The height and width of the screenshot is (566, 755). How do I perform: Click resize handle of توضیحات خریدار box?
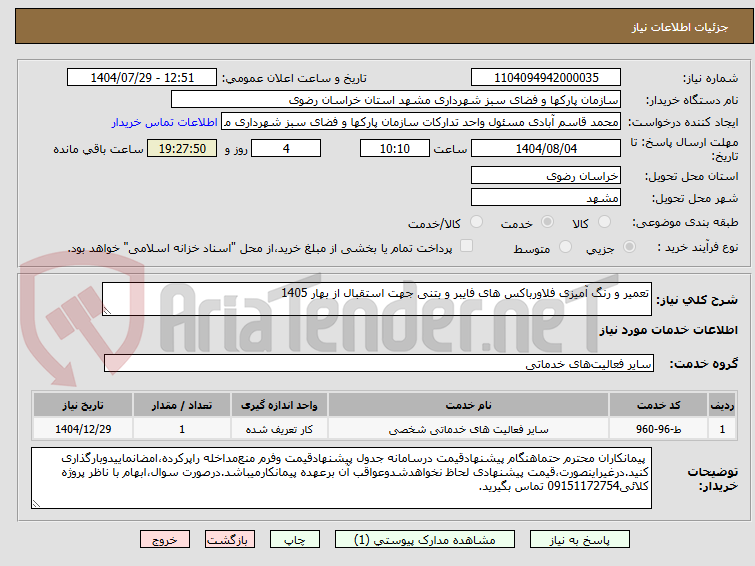click(36, 503)
